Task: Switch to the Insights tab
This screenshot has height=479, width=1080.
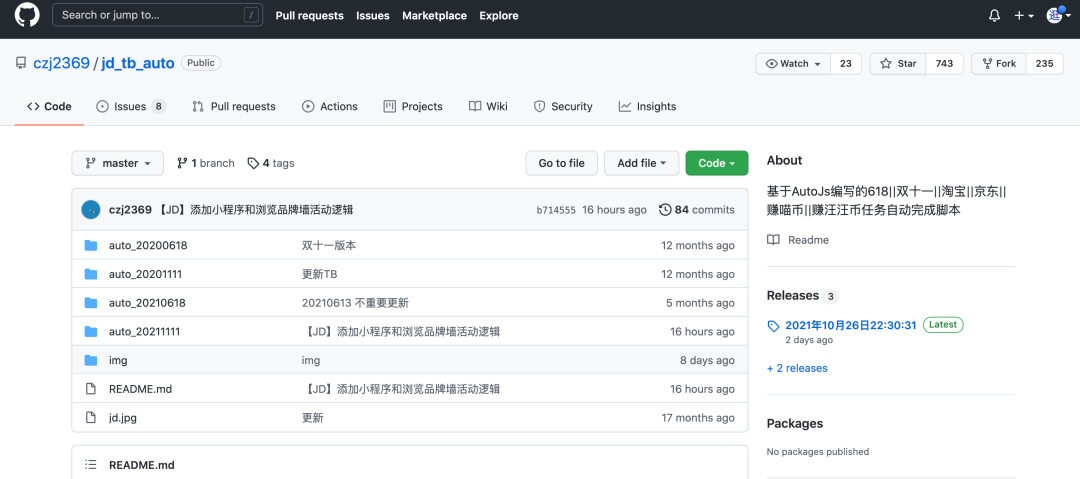Action: (647, 106)
